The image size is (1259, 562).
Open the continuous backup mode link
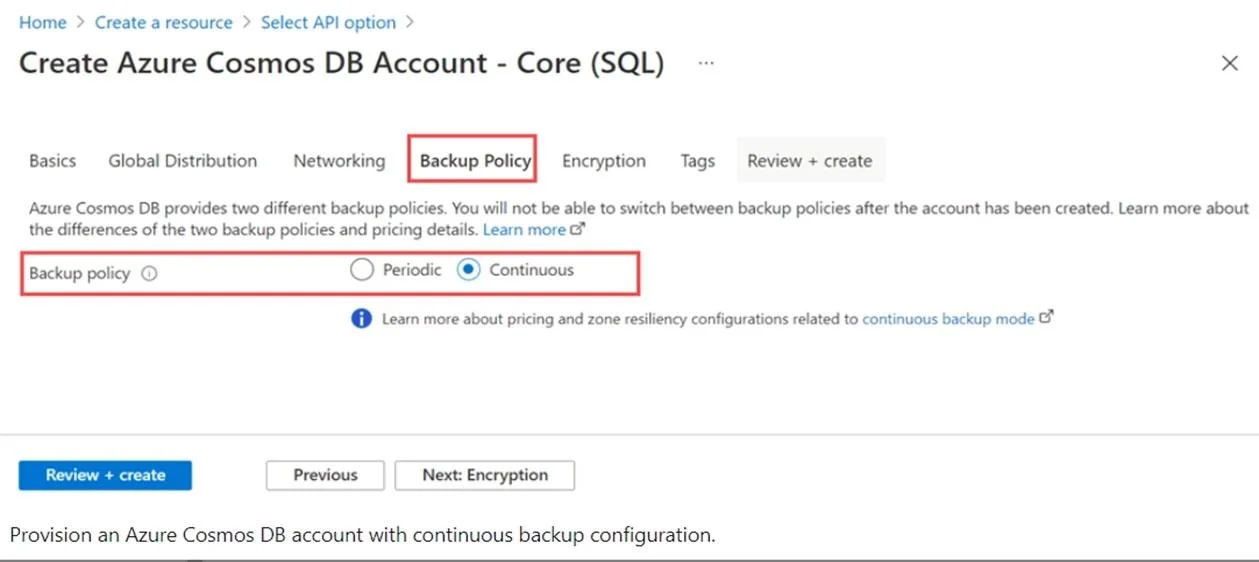[948, 319]
